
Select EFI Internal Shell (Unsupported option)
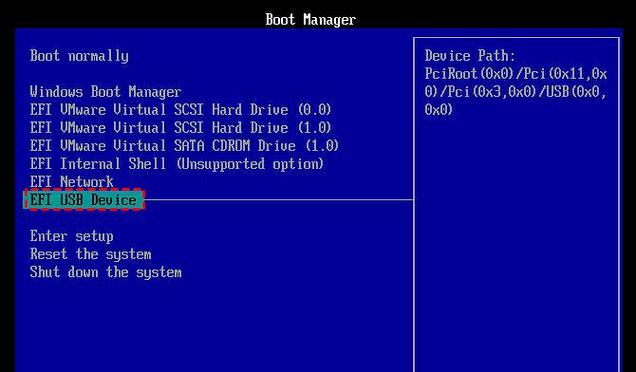[177, 164]
